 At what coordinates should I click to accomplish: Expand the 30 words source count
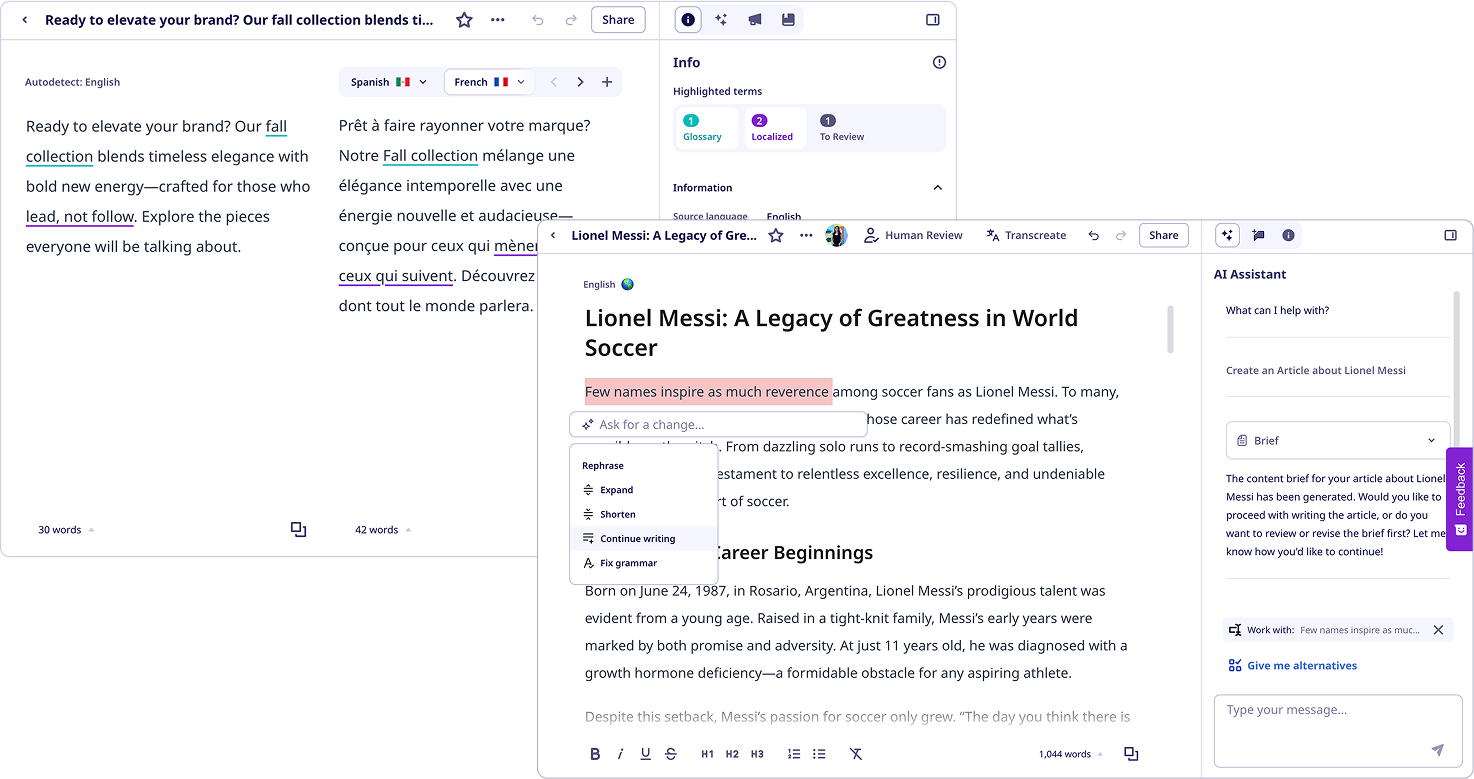coord(66,530)
